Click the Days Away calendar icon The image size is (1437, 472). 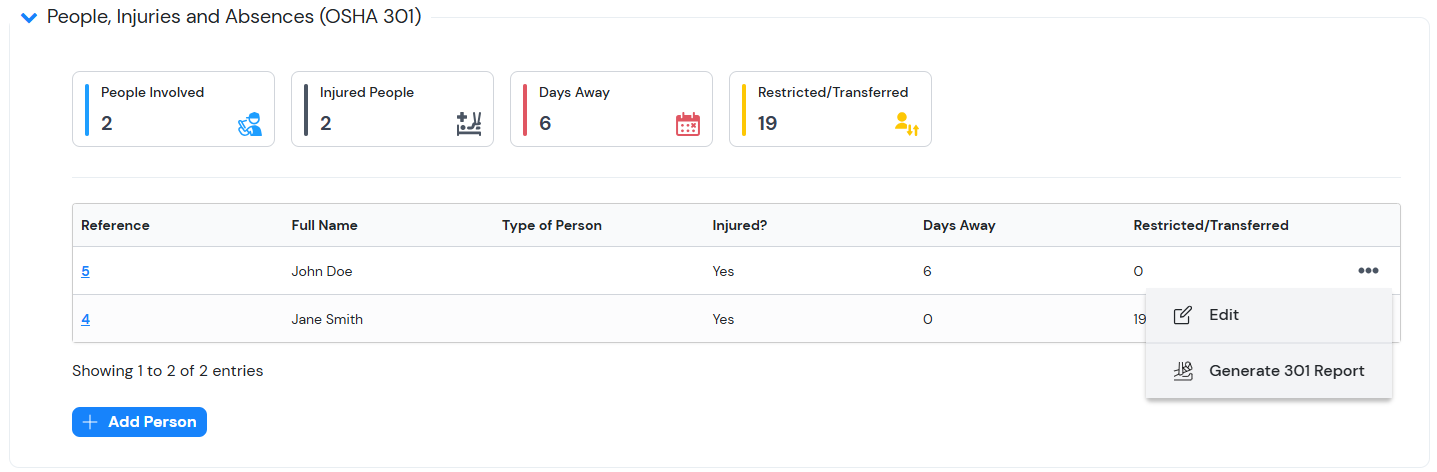tap(688, 125)
